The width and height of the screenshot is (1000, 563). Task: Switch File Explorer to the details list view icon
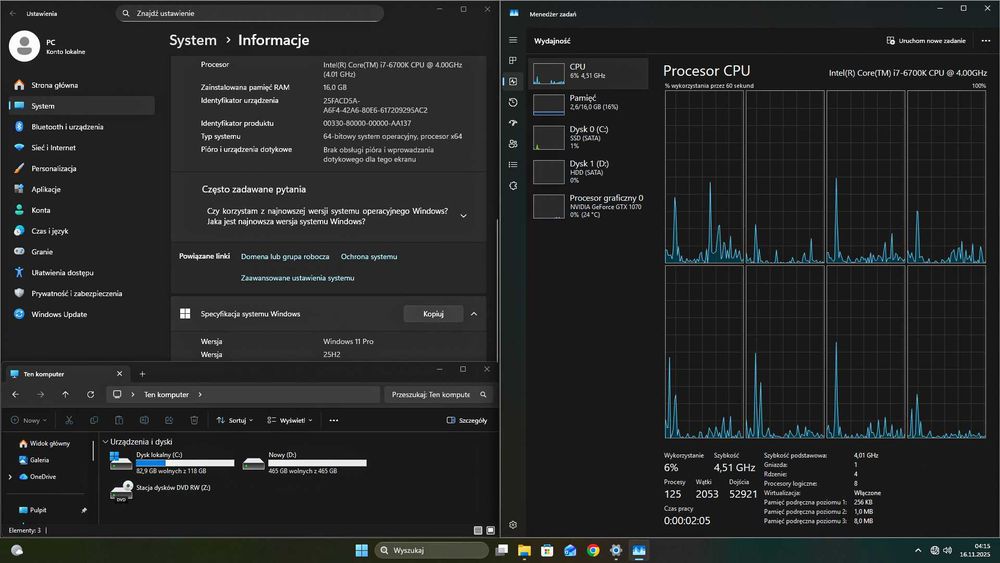478,530
